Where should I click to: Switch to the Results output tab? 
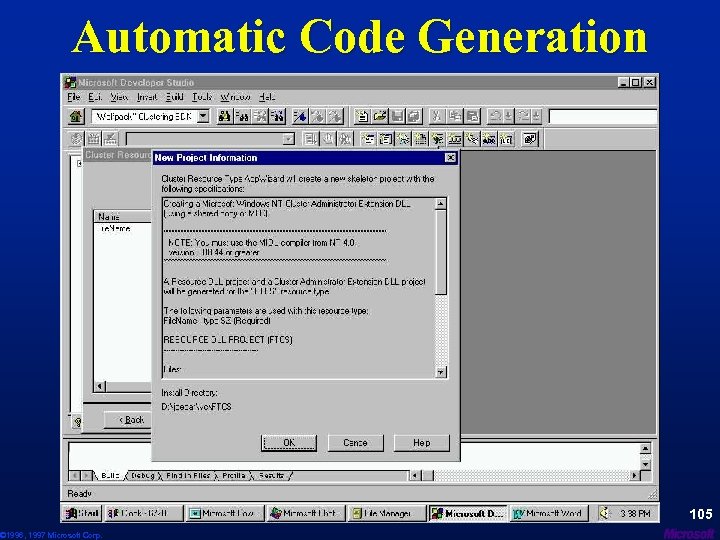tap(271, 476)
